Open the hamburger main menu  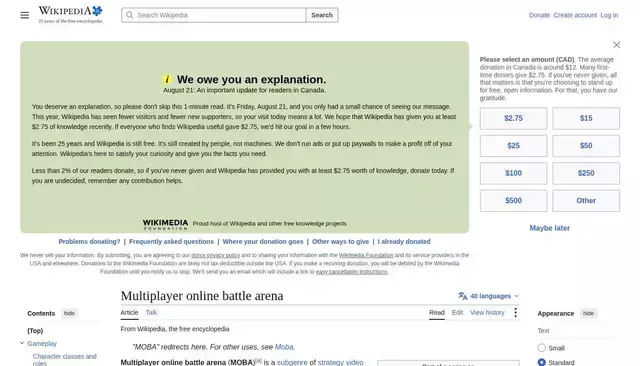coord(24,15)
